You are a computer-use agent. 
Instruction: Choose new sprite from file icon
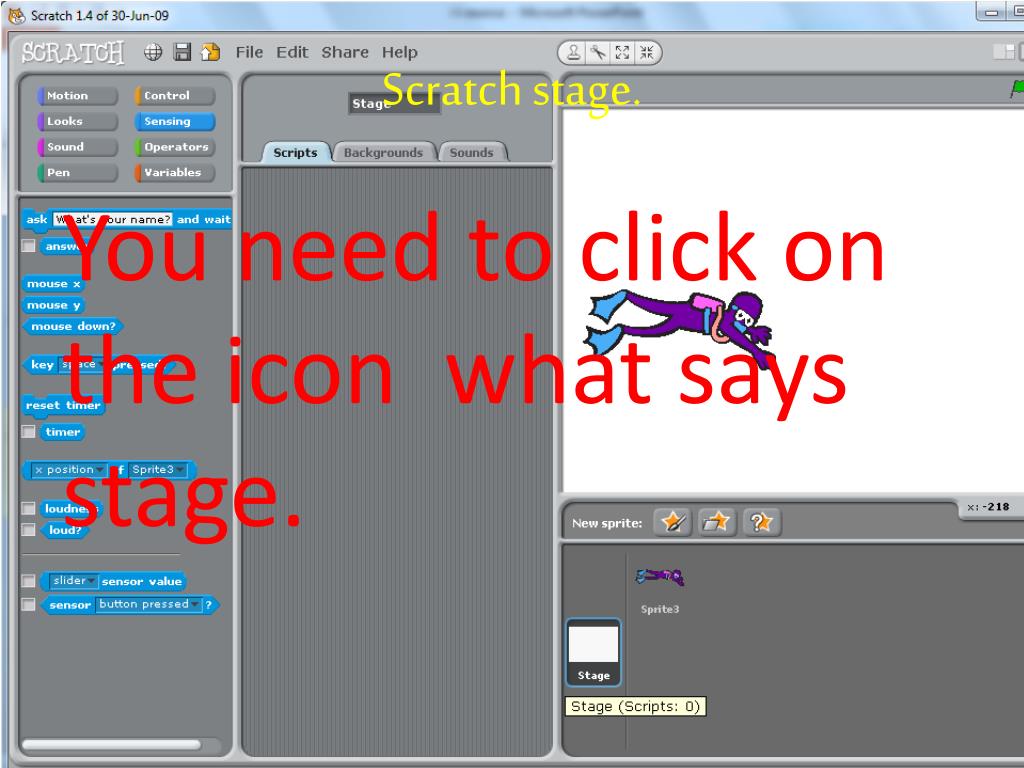[716, 522]
